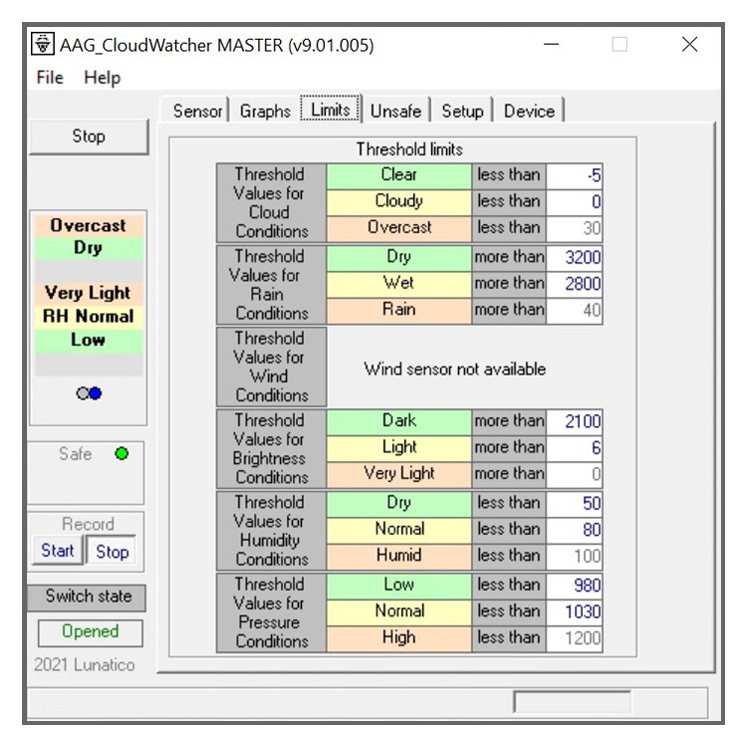Click the CloudWatcher app icon in title bar
The width and height of the screenshot is (750, 750).
(x=43, y=44)
